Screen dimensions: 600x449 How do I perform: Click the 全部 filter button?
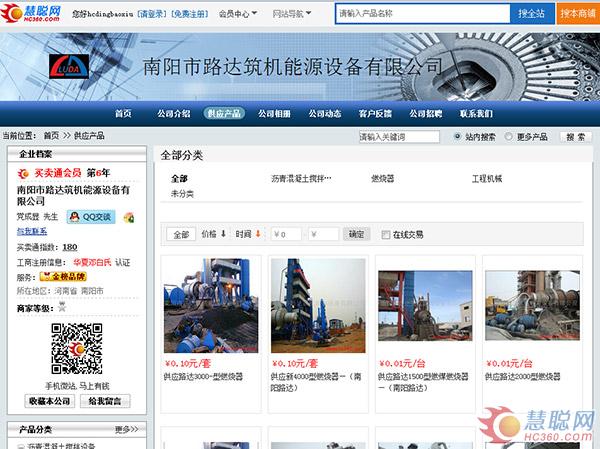181,234
